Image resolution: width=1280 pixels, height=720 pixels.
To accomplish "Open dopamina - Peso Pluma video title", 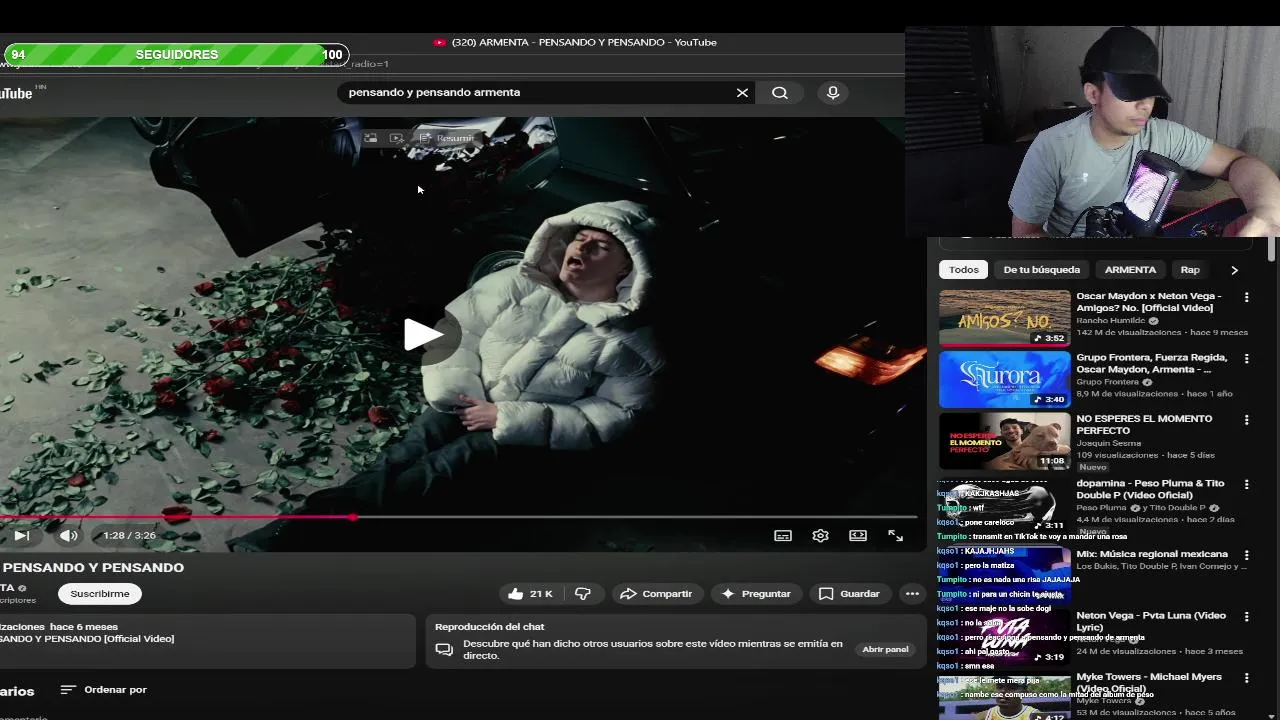I will (1150, 489).
